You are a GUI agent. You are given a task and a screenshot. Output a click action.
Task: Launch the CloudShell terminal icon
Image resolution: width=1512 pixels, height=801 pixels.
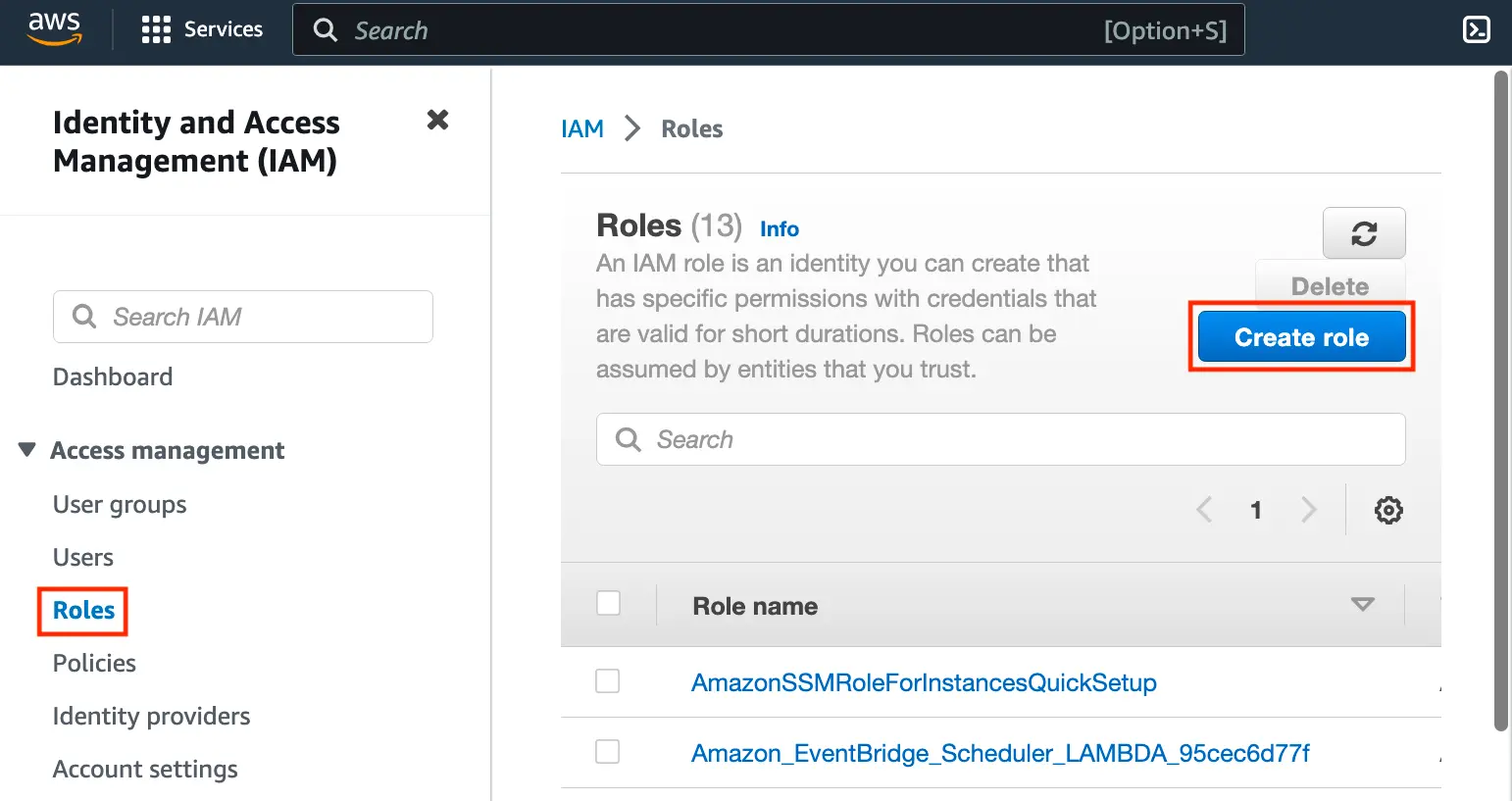click(x=1476, y=29)
